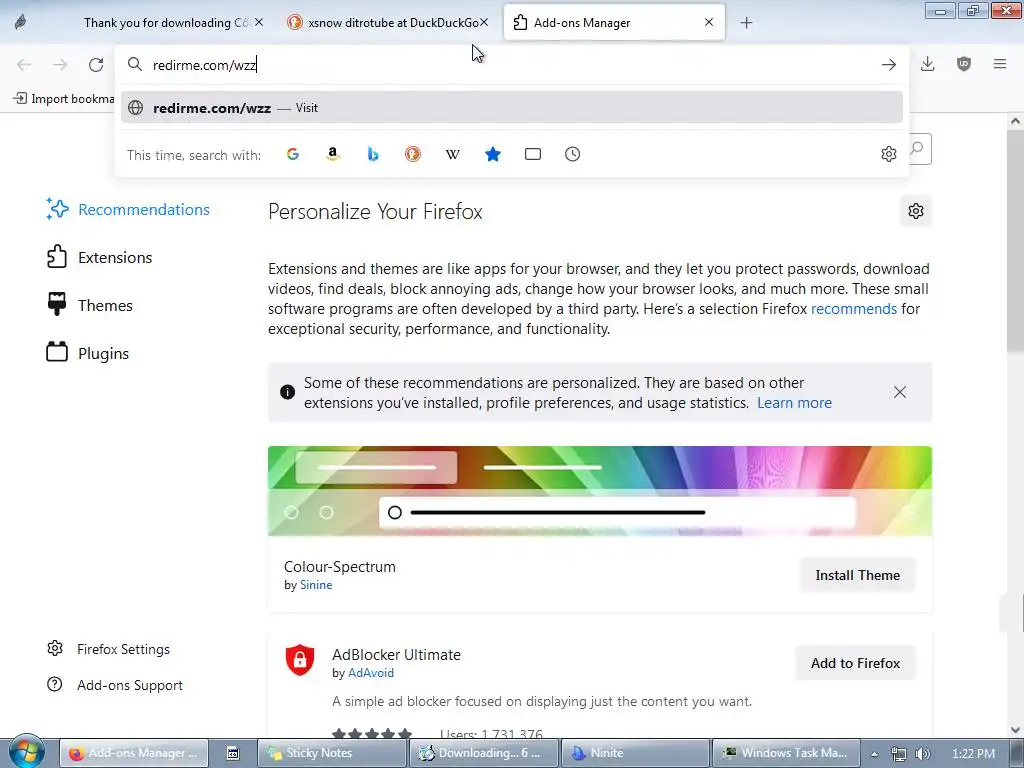Click Colour-Spectrum theme preview image
The image size is (1024, 768).
pyautogui.click(x=600, y=491)
